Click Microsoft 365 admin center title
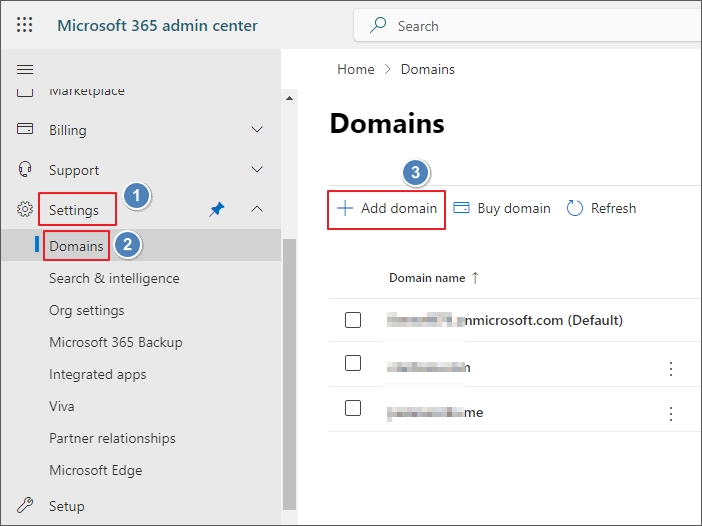The image size is (702, 526). coord(158,26)
